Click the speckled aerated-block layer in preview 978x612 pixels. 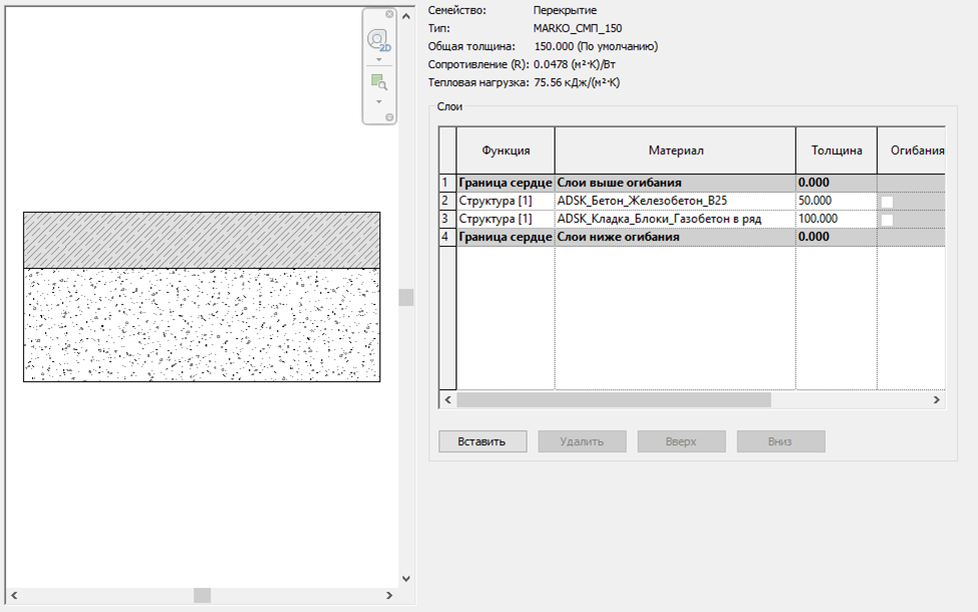[x=201, y=325]
